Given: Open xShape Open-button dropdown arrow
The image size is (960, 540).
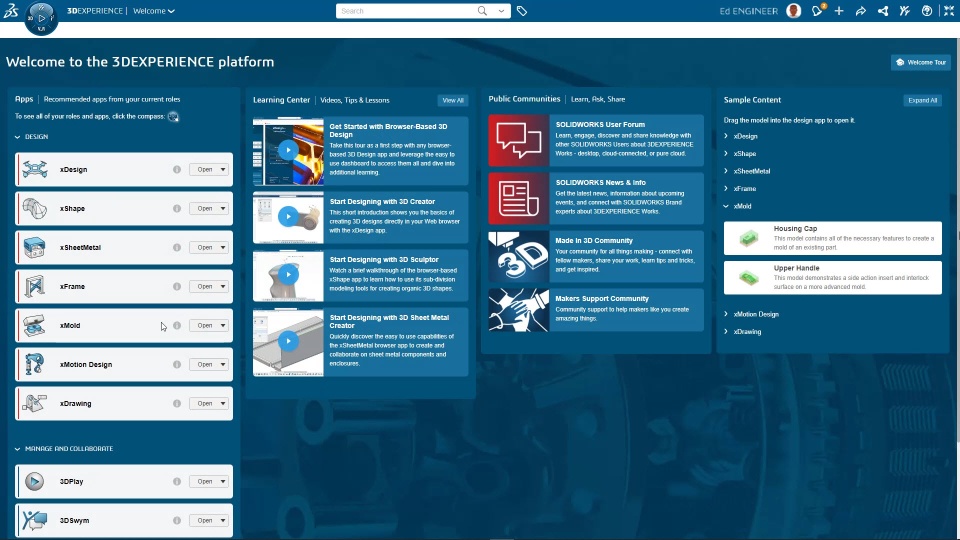Looking at the screenshot, I should 223,209.
